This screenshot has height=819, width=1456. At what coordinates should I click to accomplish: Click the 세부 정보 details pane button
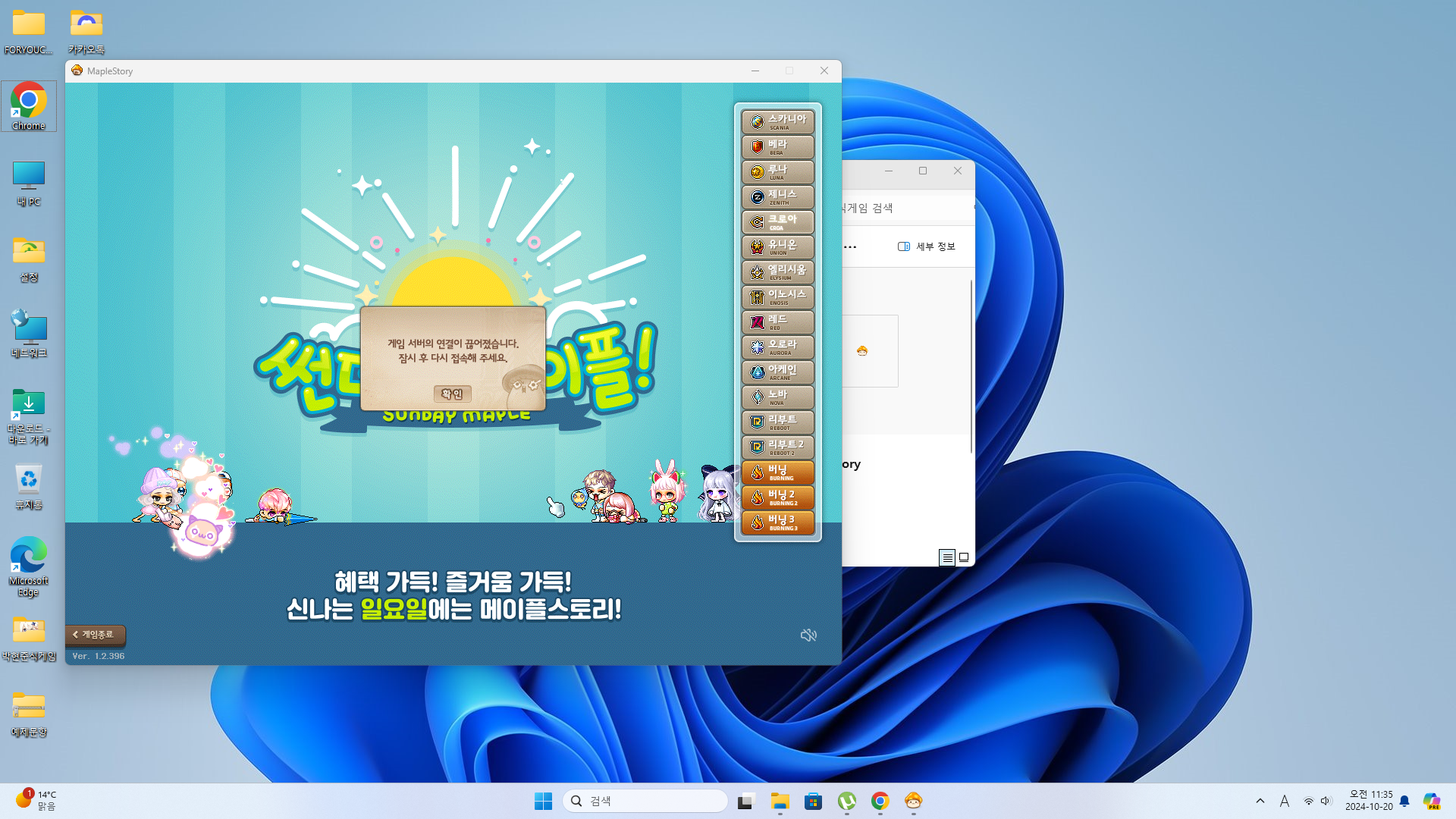[927, 246]
